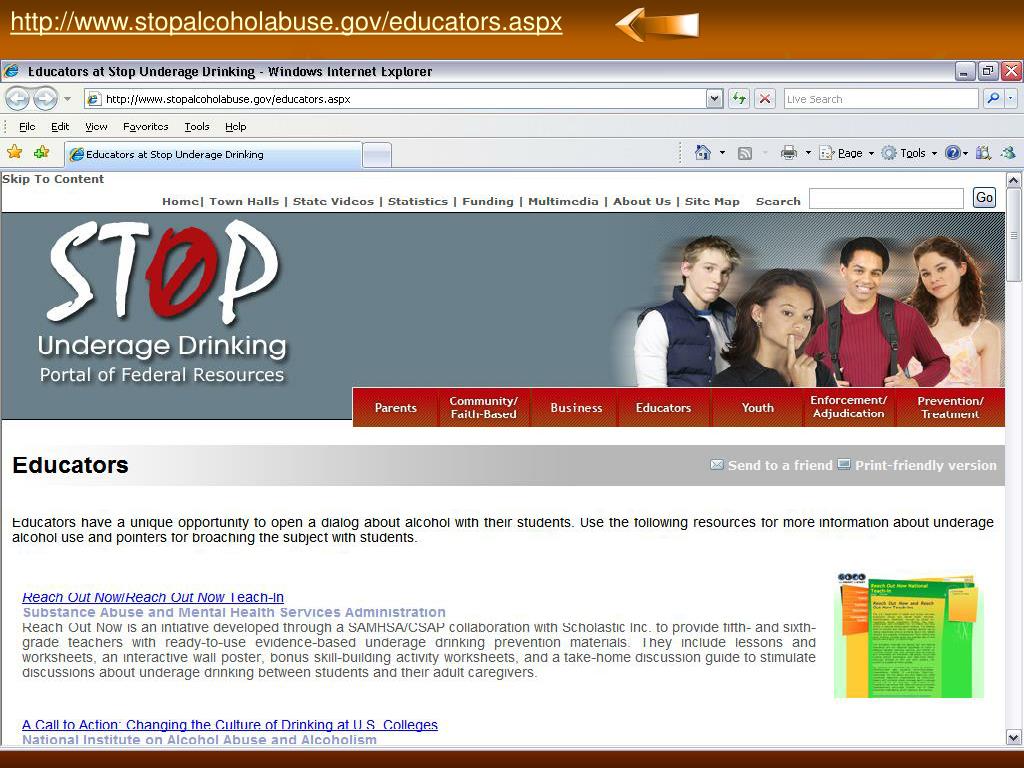Open the Funding link
1024x768 pixels.
(x=488, y=201)
